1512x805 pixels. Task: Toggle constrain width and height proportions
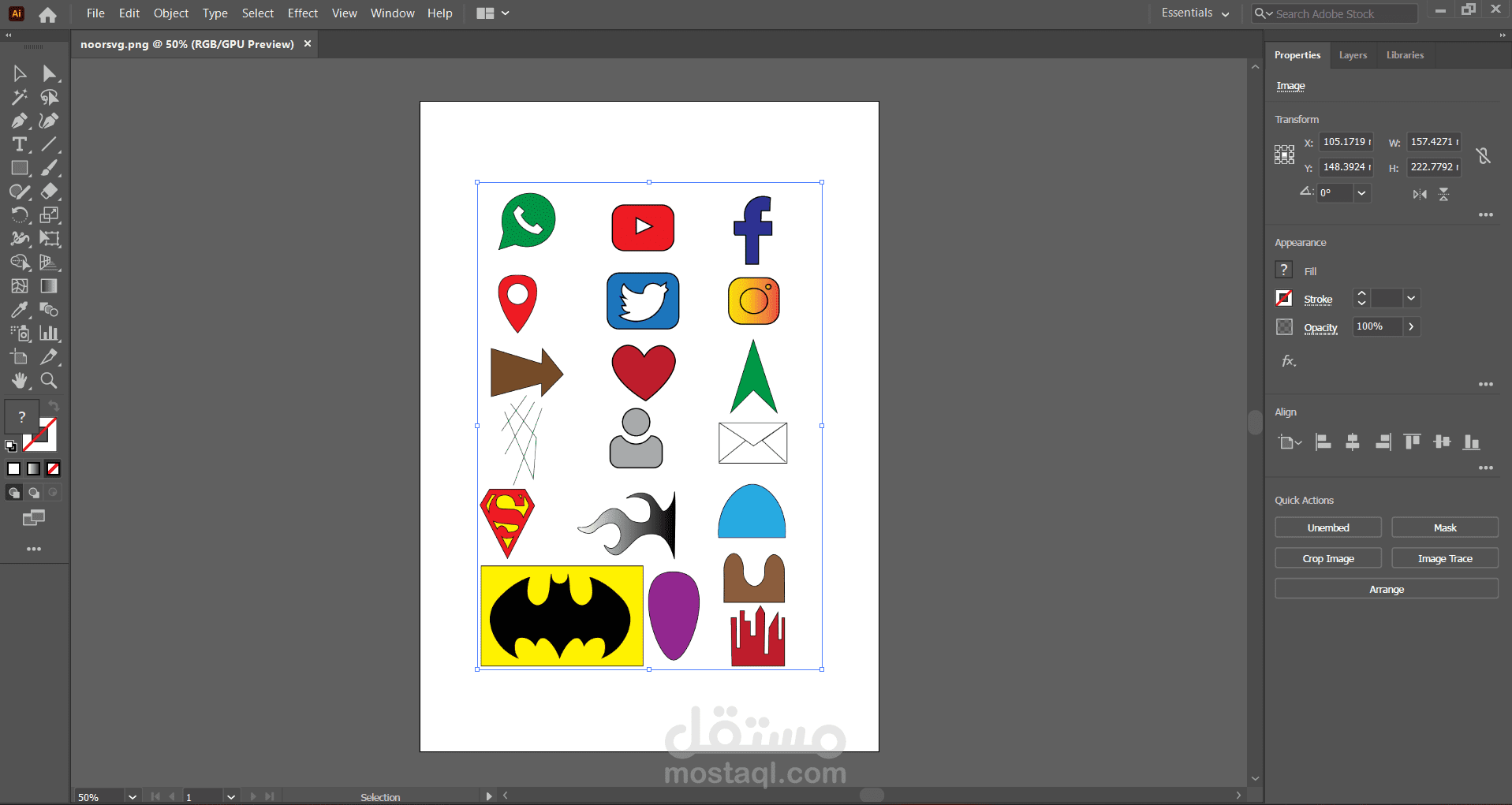1484,155
